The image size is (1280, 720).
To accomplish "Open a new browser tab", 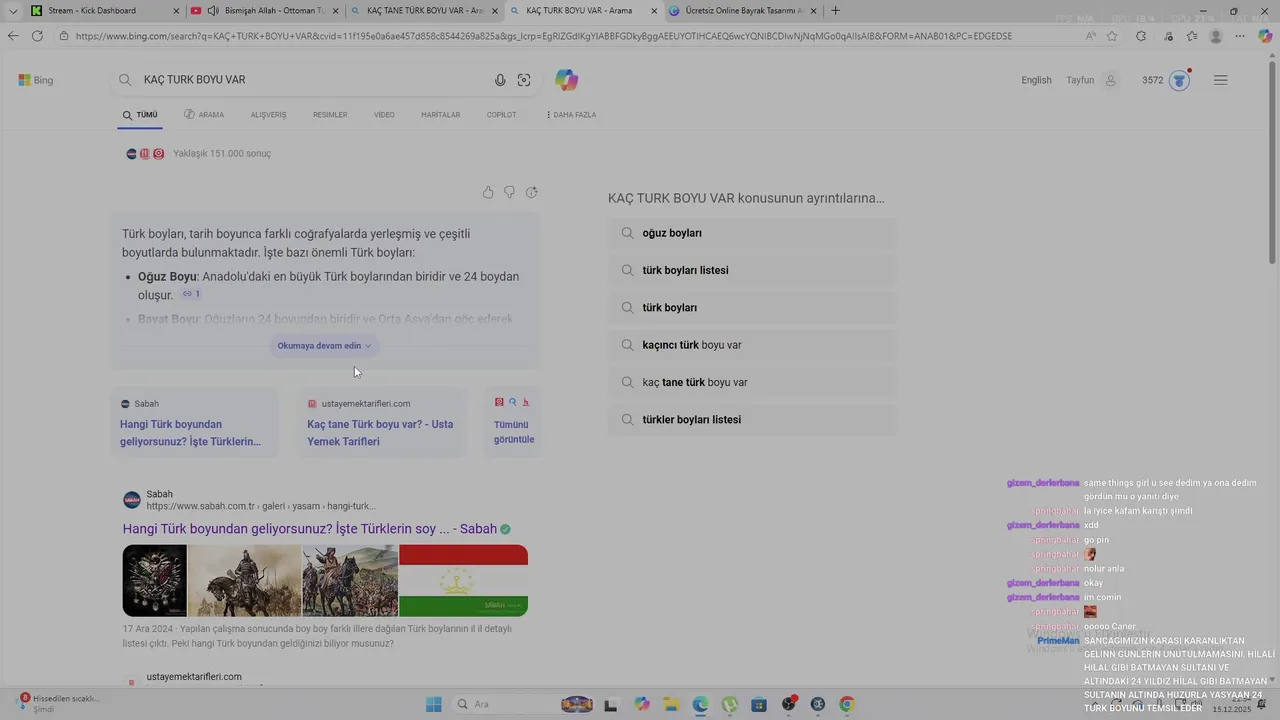I will click(x=836, y=11).
